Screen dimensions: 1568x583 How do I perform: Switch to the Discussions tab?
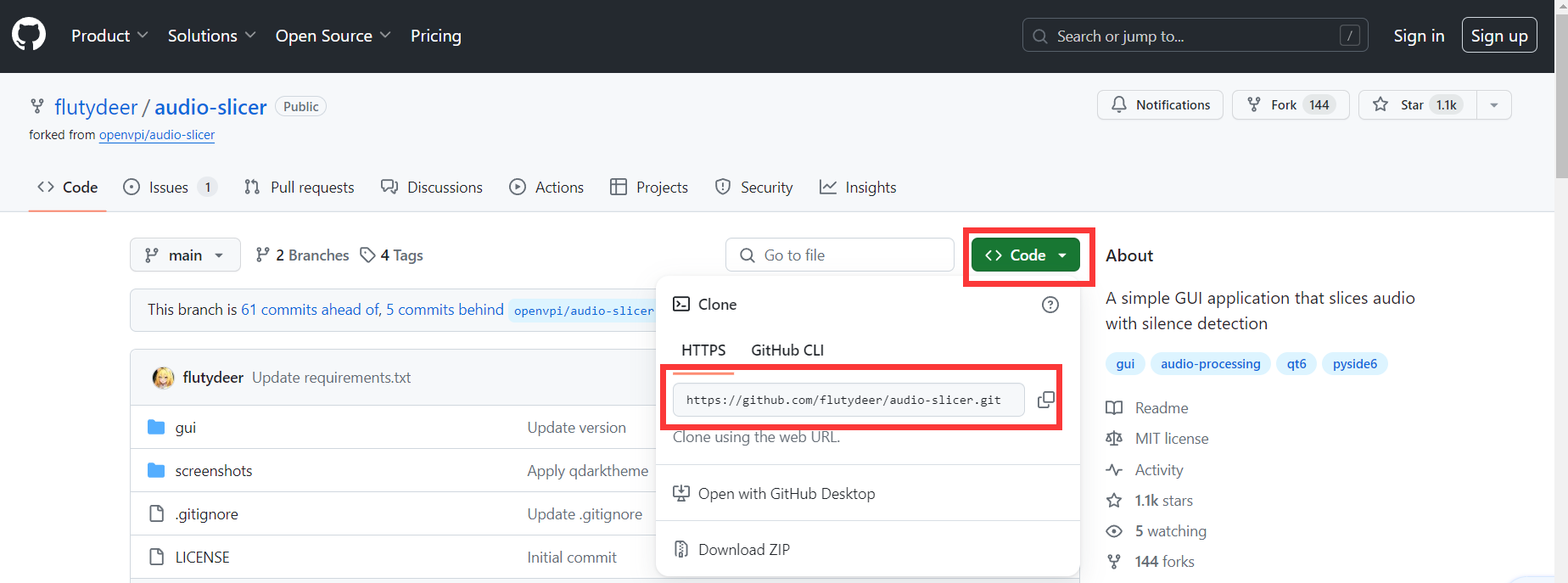pyautogui.click(x=432, y=188)
